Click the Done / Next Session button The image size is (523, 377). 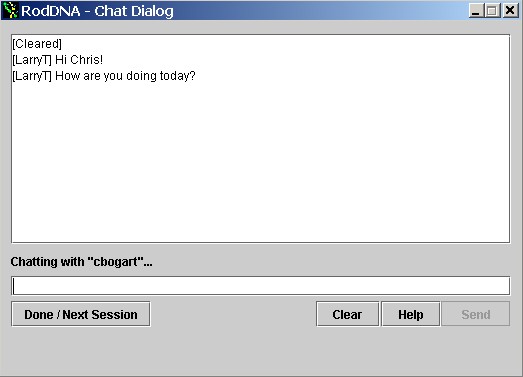pos(81,314)
